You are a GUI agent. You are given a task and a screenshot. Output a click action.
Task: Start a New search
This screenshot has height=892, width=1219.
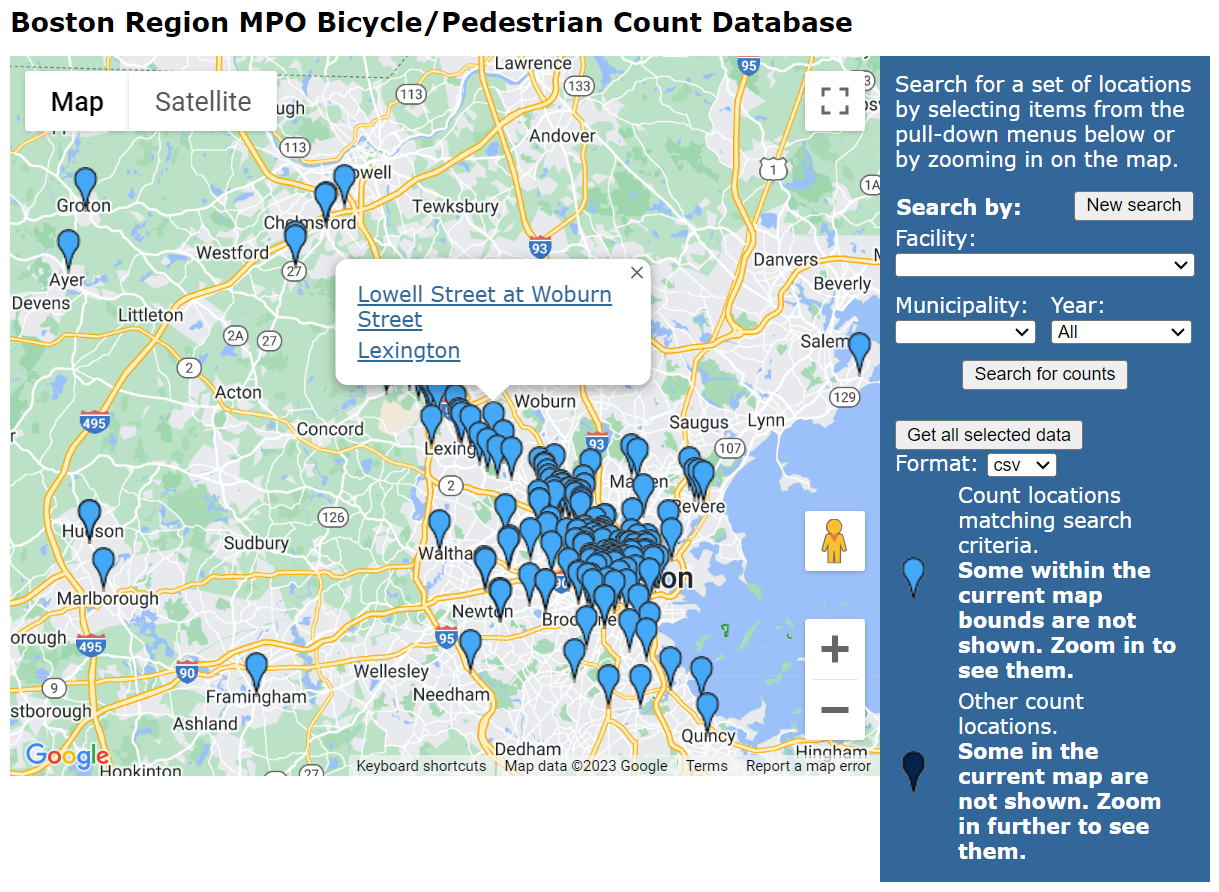click(1133, 205)
